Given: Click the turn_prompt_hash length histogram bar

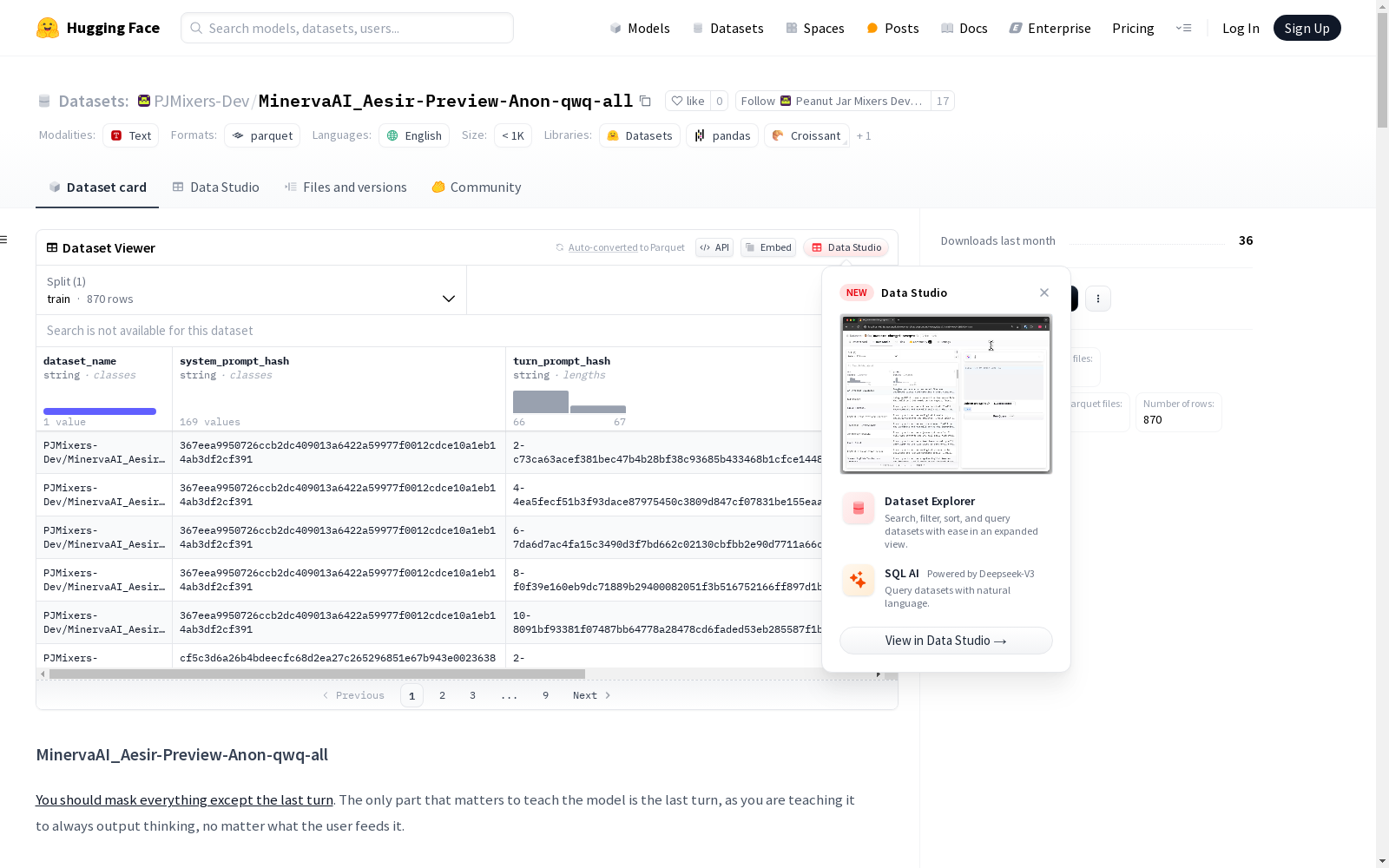Looking at the screenshot, I should tap(541, 402).
